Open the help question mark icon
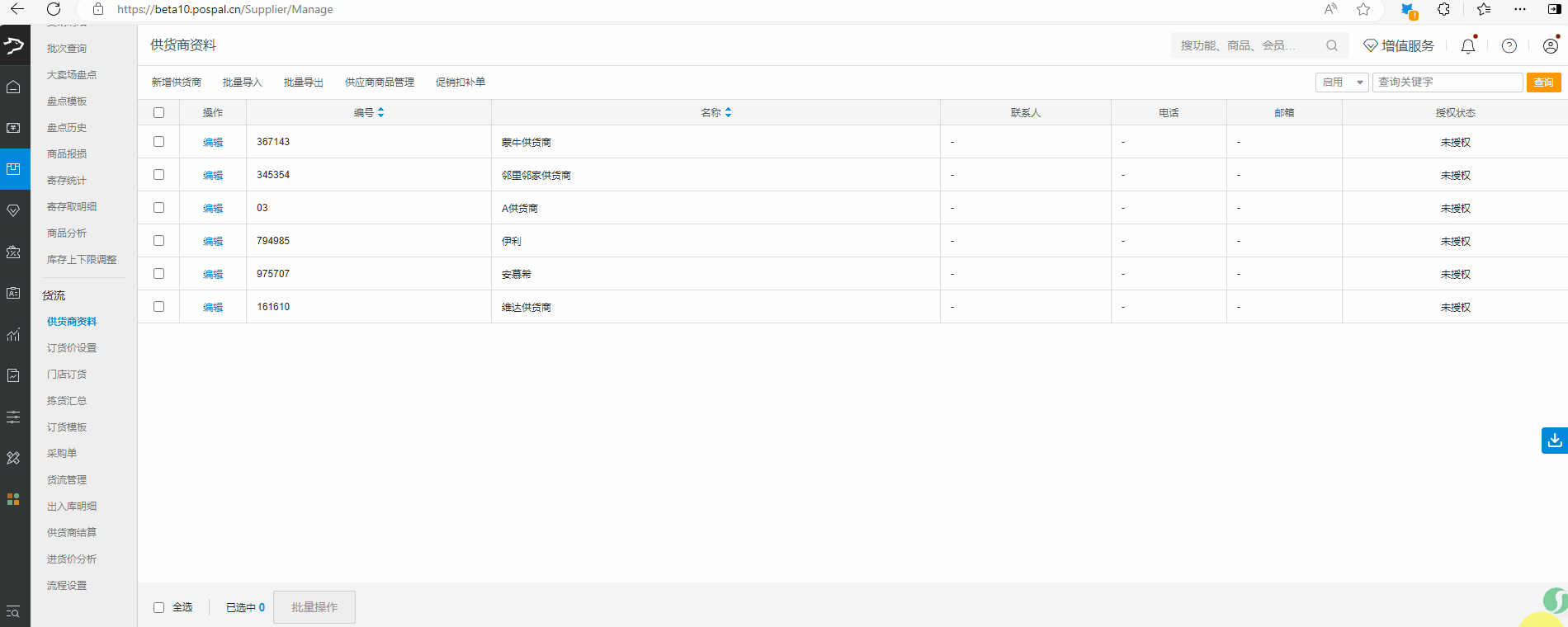1568x627 pixels. 1509,46
